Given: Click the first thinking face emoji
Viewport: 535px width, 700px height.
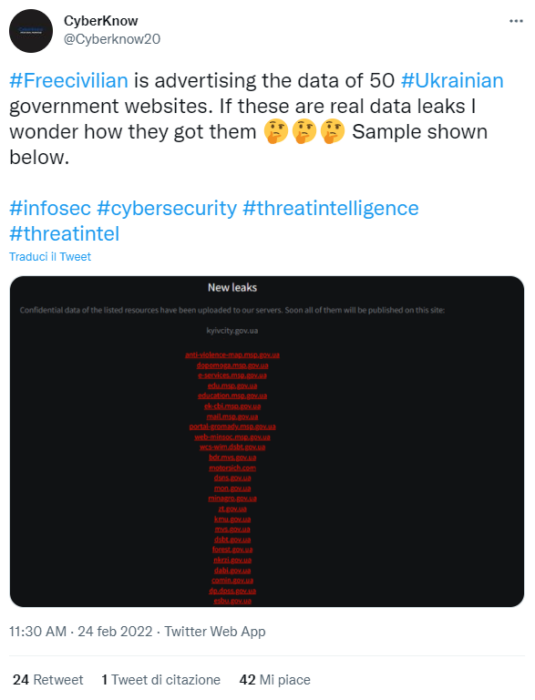Looking at the screenshot, I should pyautogui.click(x=276, y=132).
